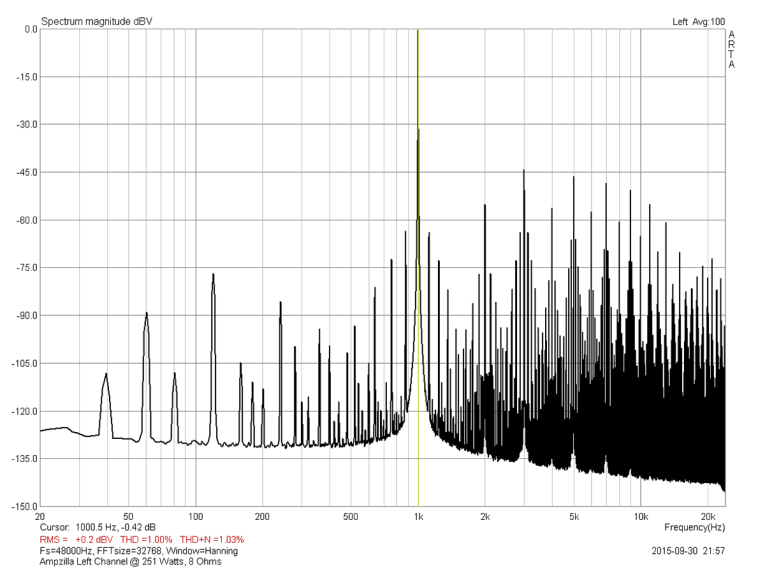The height and width of the screenshot is (569, 765).
Task: Click the '100' frequency axis label
Action: tap(195, 516)
